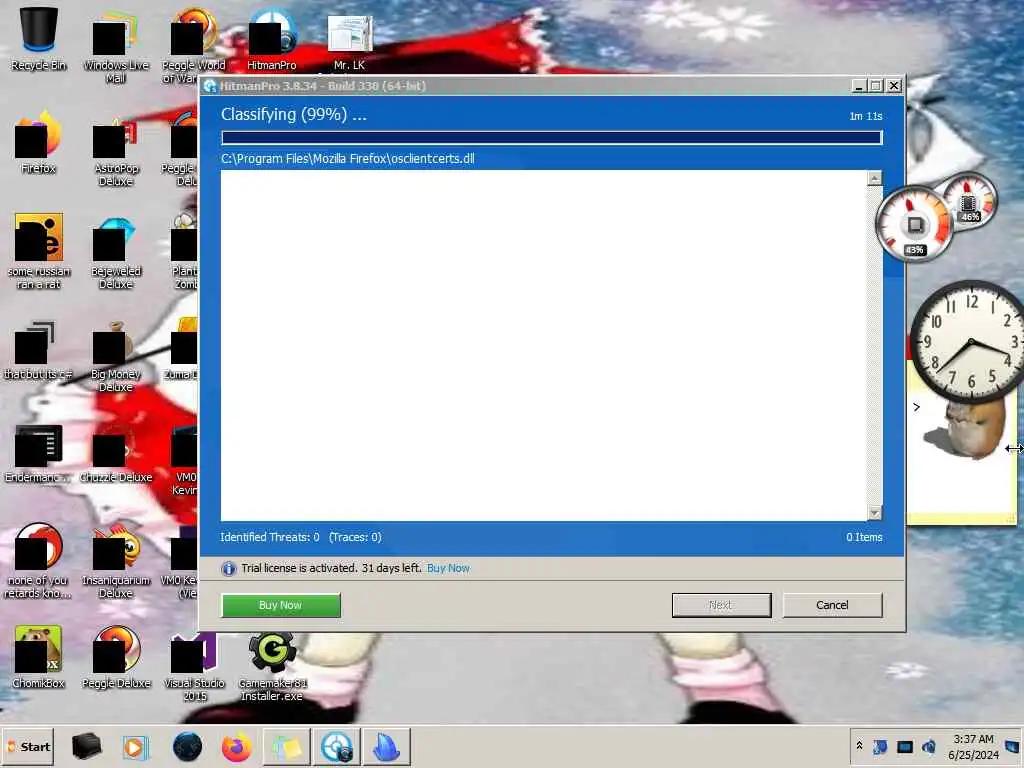Click the 'Classifying (99%) ...' heading
The width and height of the screenshot is (1024, 768).
294,114
